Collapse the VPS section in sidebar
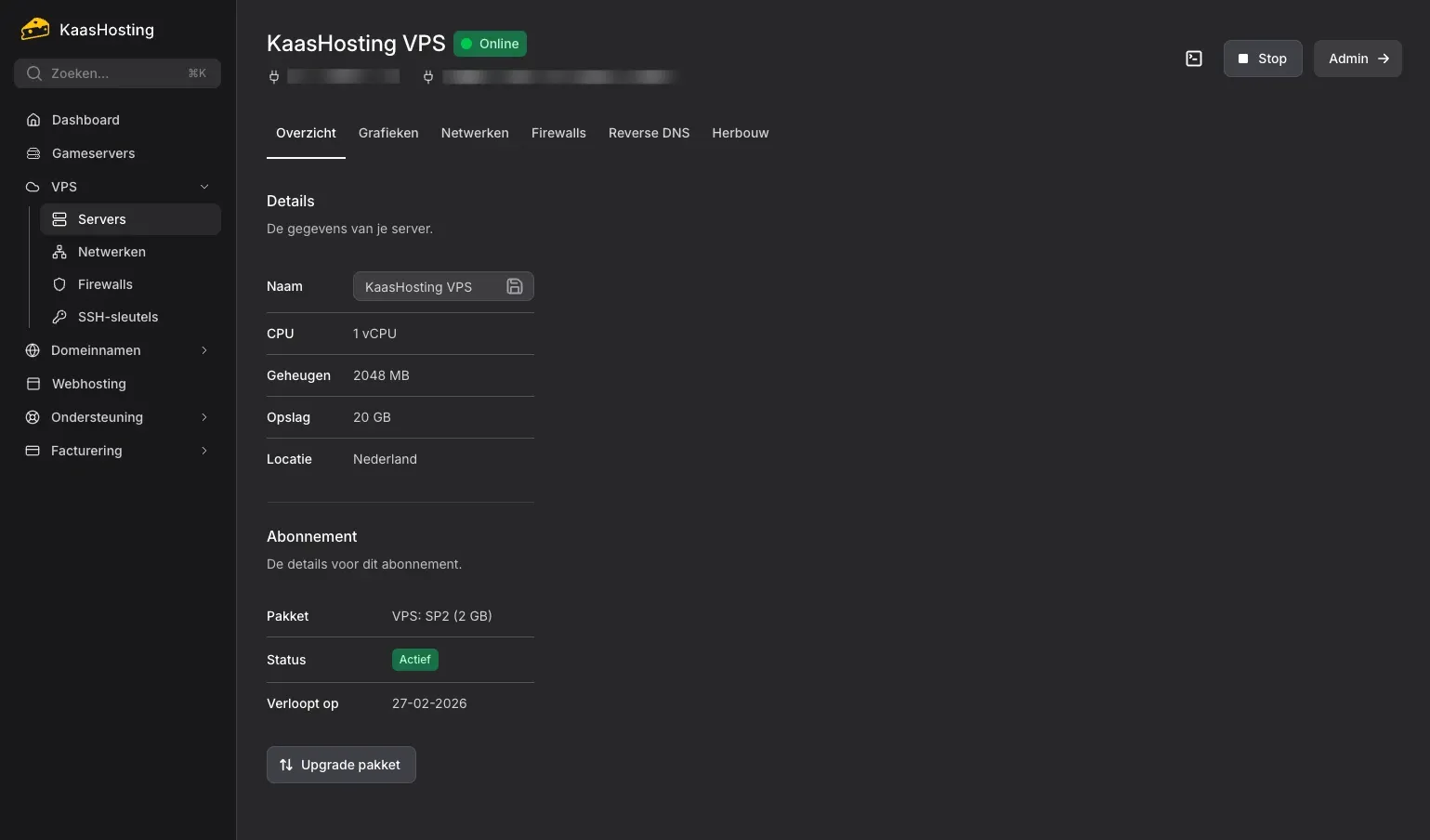Viewport: 1430px width, 840px height. click(x=204, y=186)
